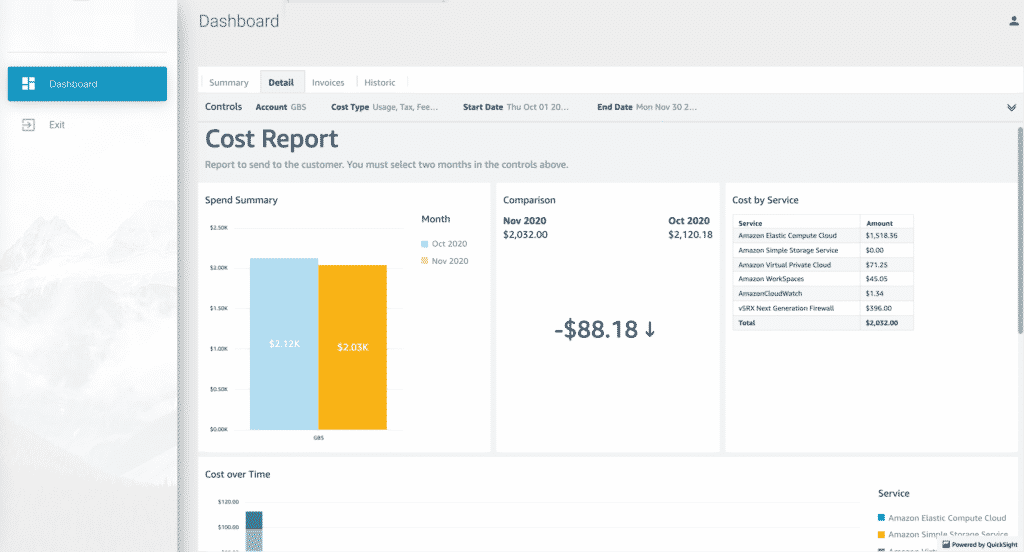Click the Powered by QuickSight logo icon
Viewport: 1024px width, 552px height.
(946, 544)
